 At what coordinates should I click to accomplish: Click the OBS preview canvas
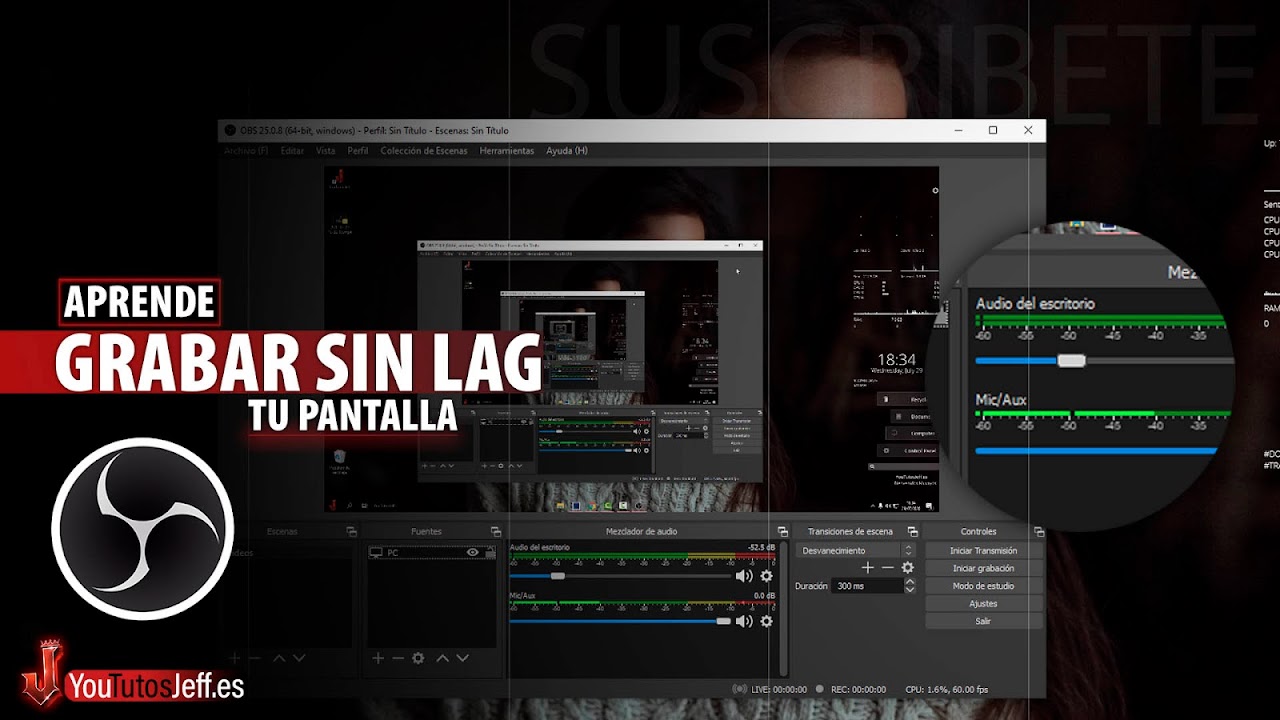631,339
